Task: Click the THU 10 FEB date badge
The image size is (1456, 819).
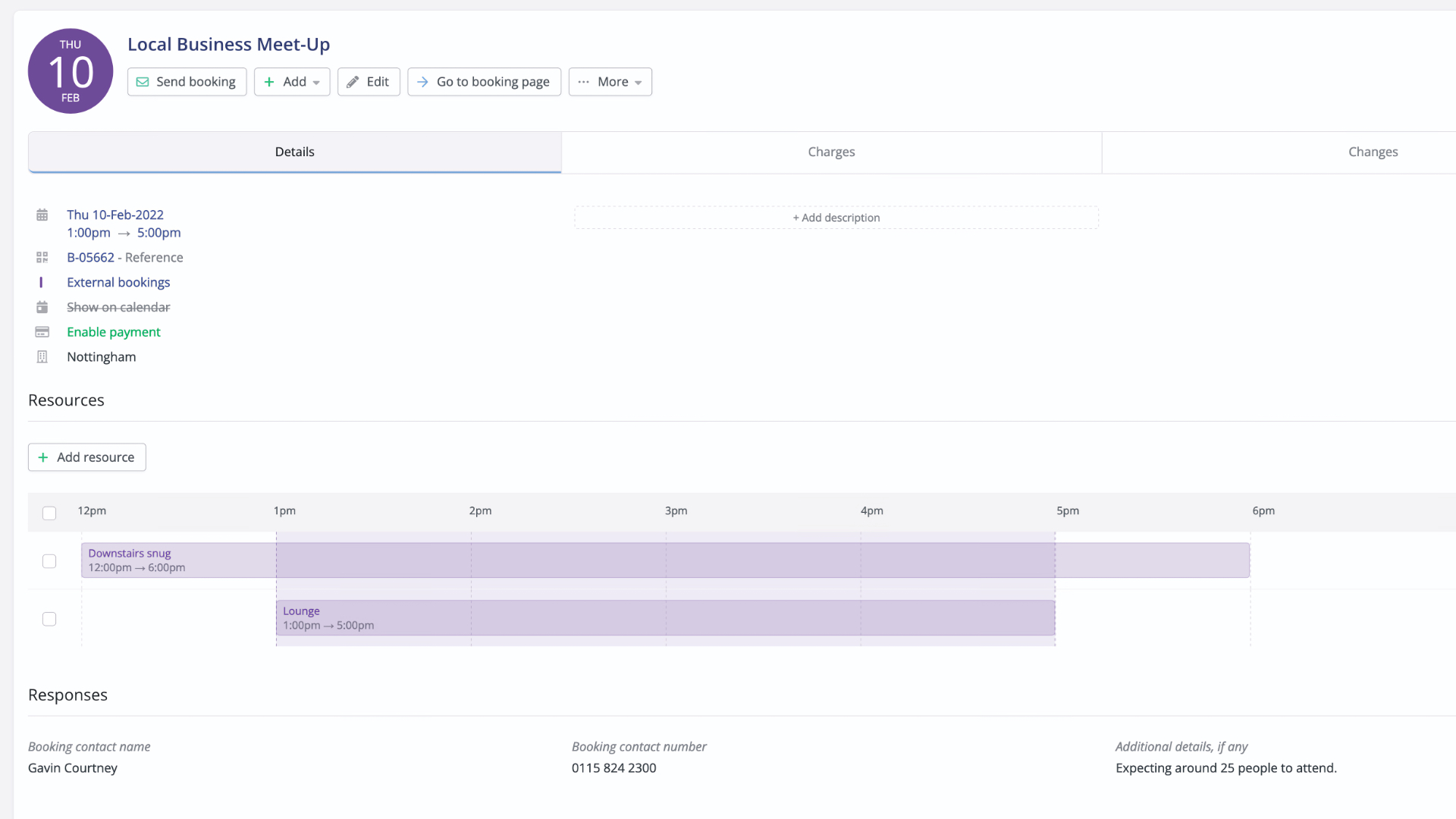Action: pos(71,71)
